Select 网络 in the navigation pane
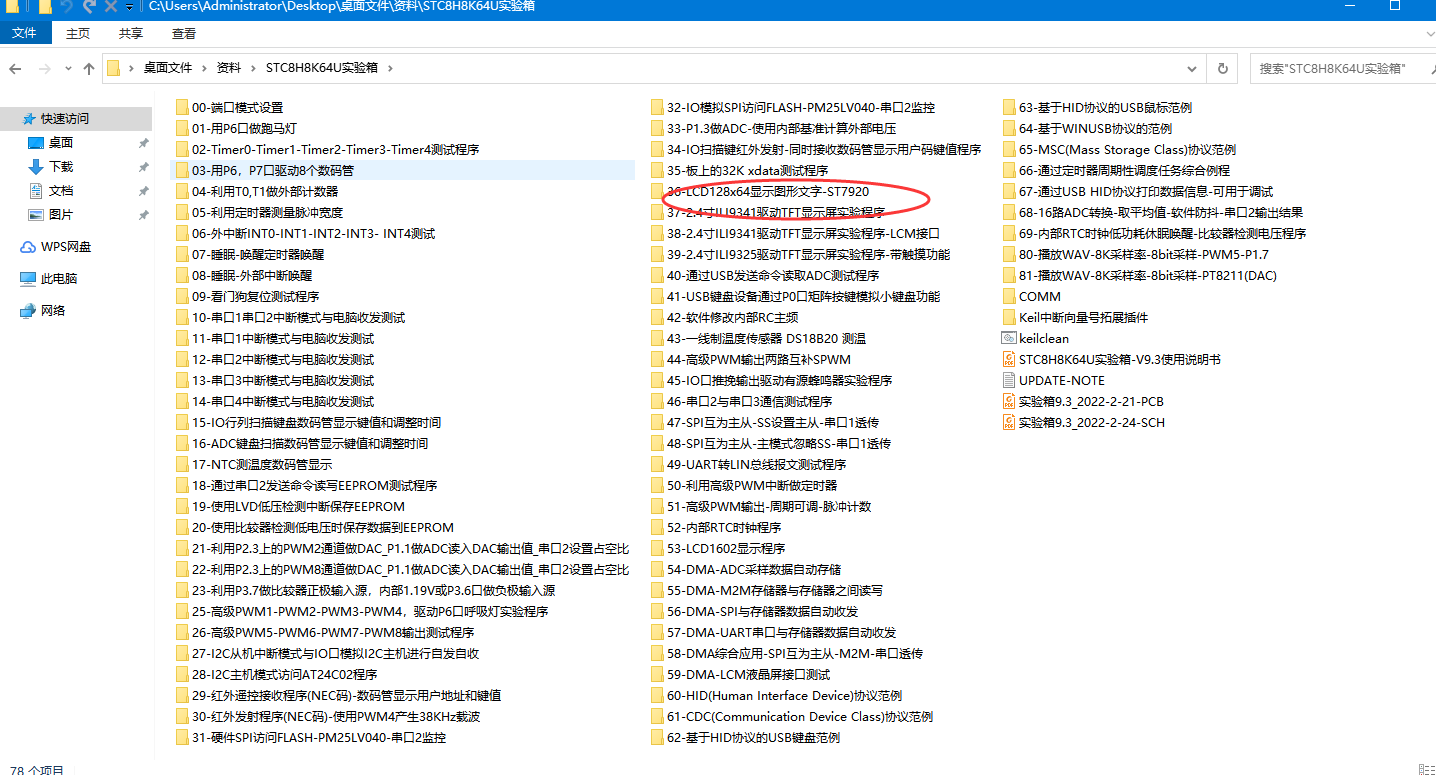This screenshot has width=1436, height=775. pyautogui.click(x=53, y=311)
